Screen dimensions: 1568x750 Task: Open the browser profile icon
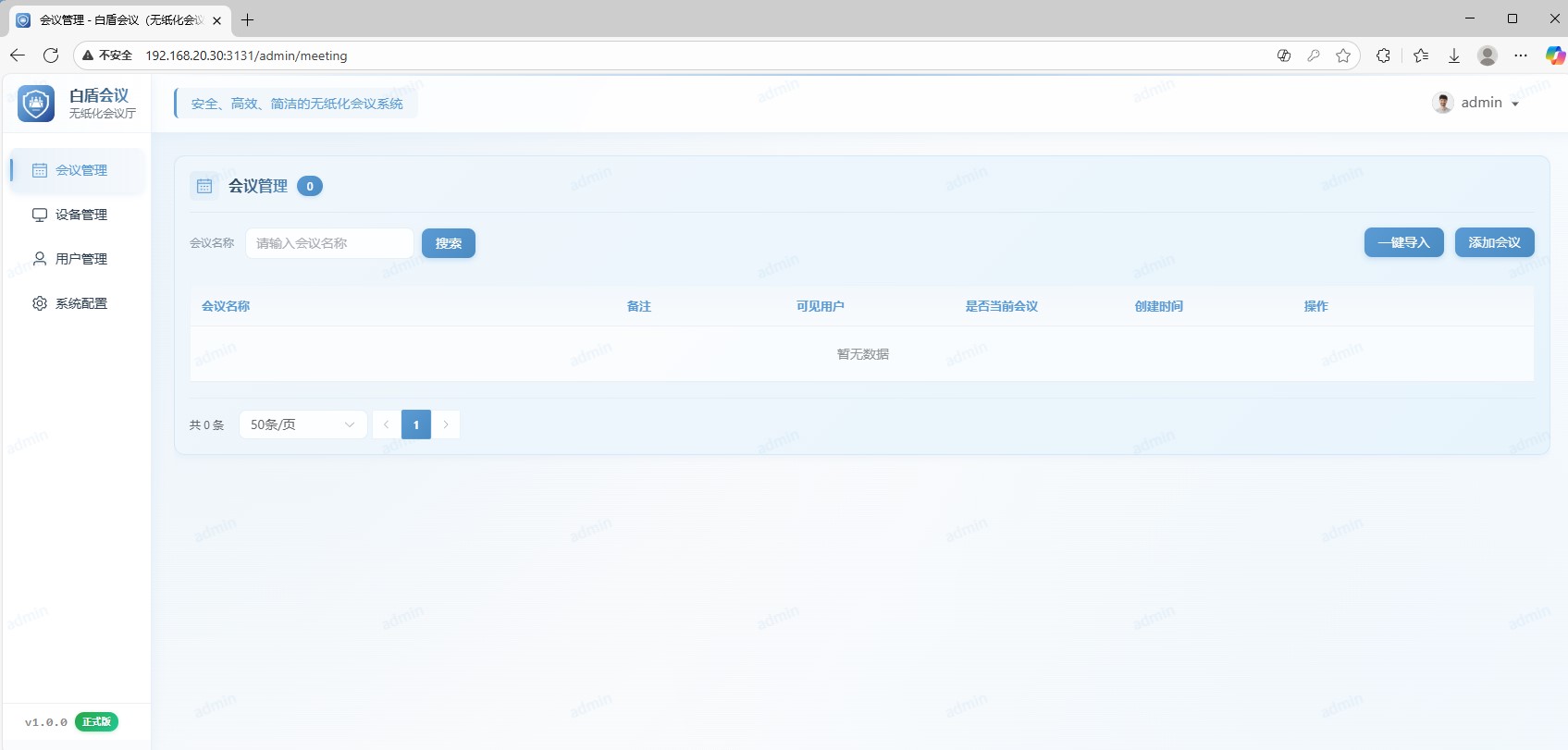1488,55
